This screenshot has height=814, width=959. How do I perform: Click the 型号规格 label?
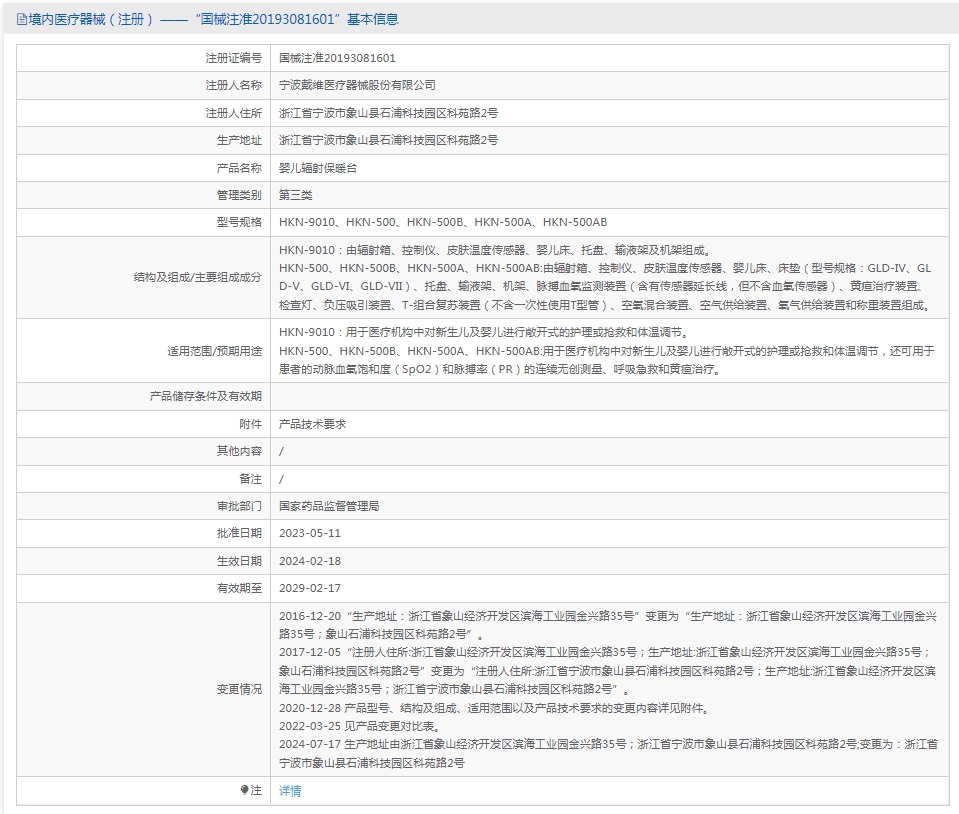pos(239,223)
